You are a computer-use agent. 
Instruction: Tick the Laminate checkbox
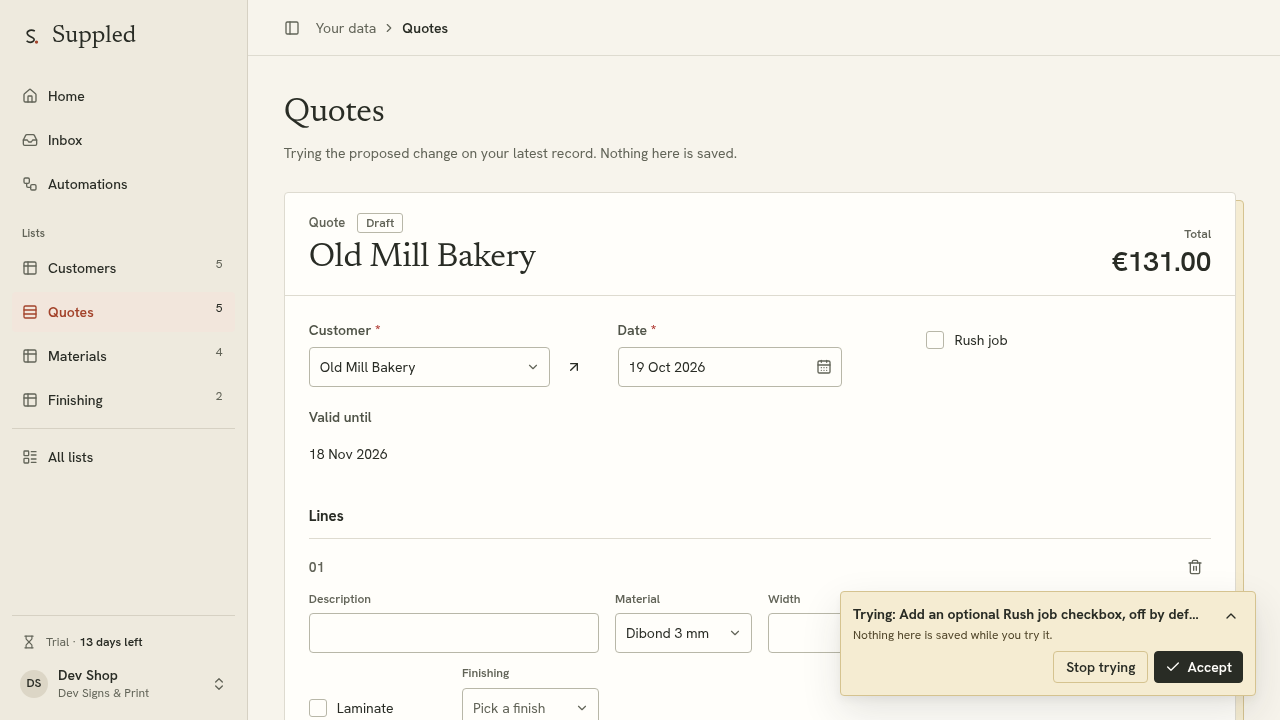(318, 708)
